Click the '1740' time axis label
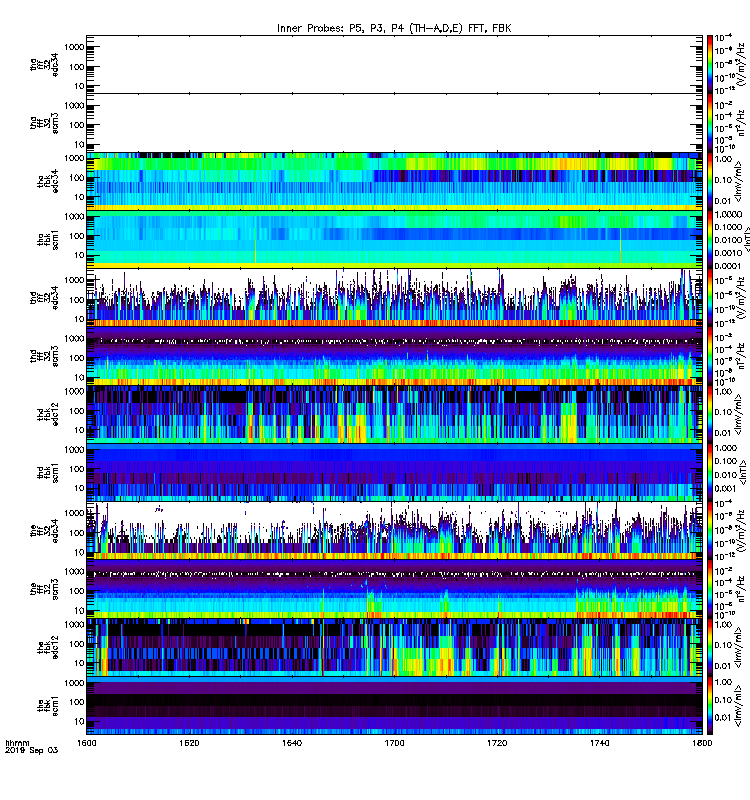750x800 pixels. click(599, 743)
